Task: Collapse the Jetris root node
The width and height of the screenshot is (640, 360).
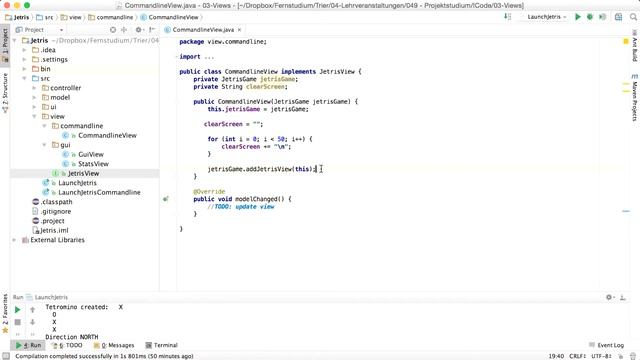Action: coord(15,40)
